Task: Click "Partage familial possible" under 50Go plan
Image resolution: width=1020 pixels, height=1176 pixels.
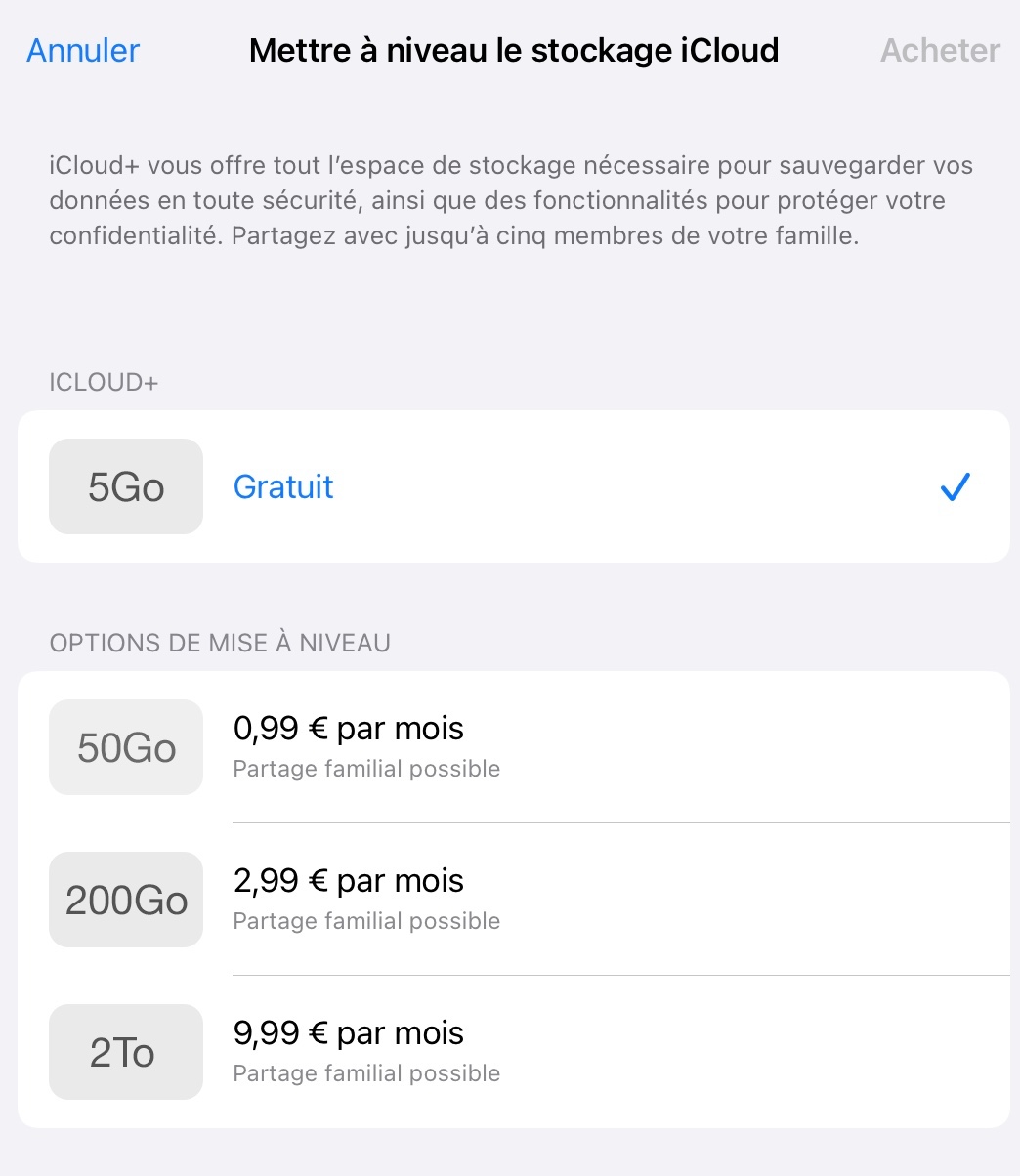Action: click(x=366, y=770)
